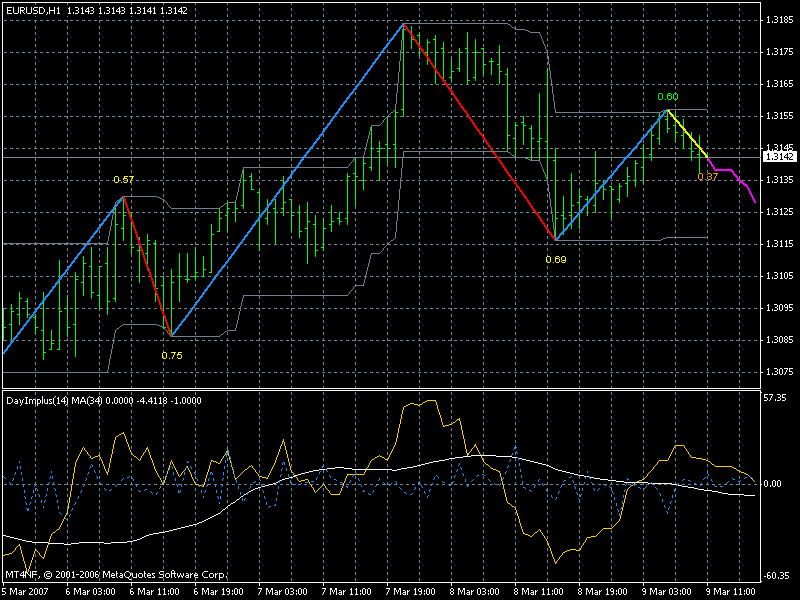
Task: Click the EURUSD,H1 chart title text
Action: (33, 11)
